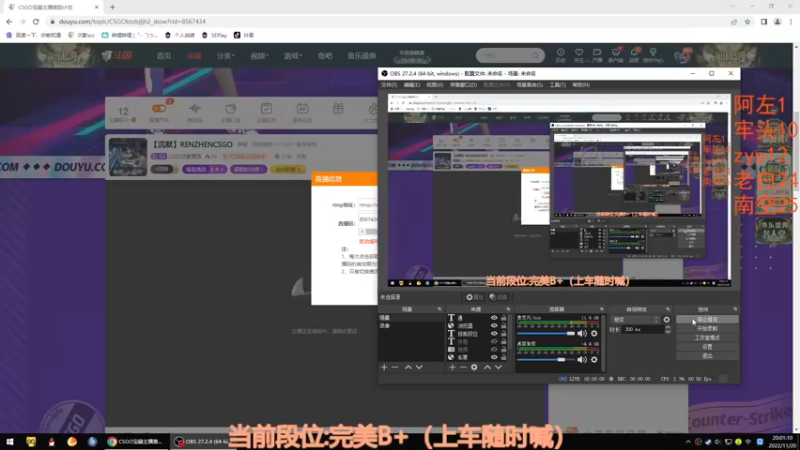Viewport: 800px width, 450px height.
Task: Open the OBS 帮助(H) menu
Action: coord(581,85)
